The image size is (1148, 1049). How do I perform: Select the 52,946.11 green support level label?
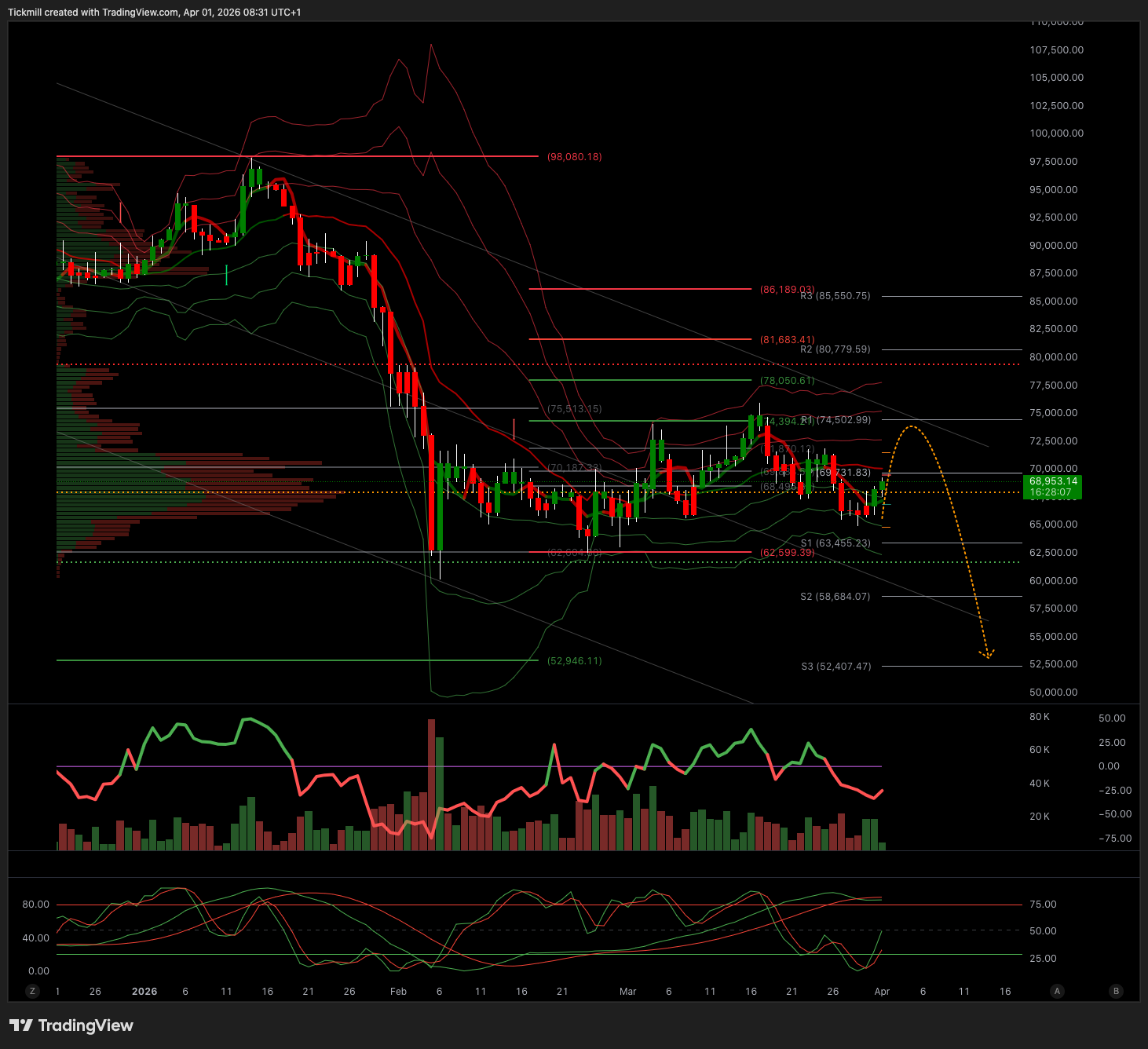coord(575,661)
